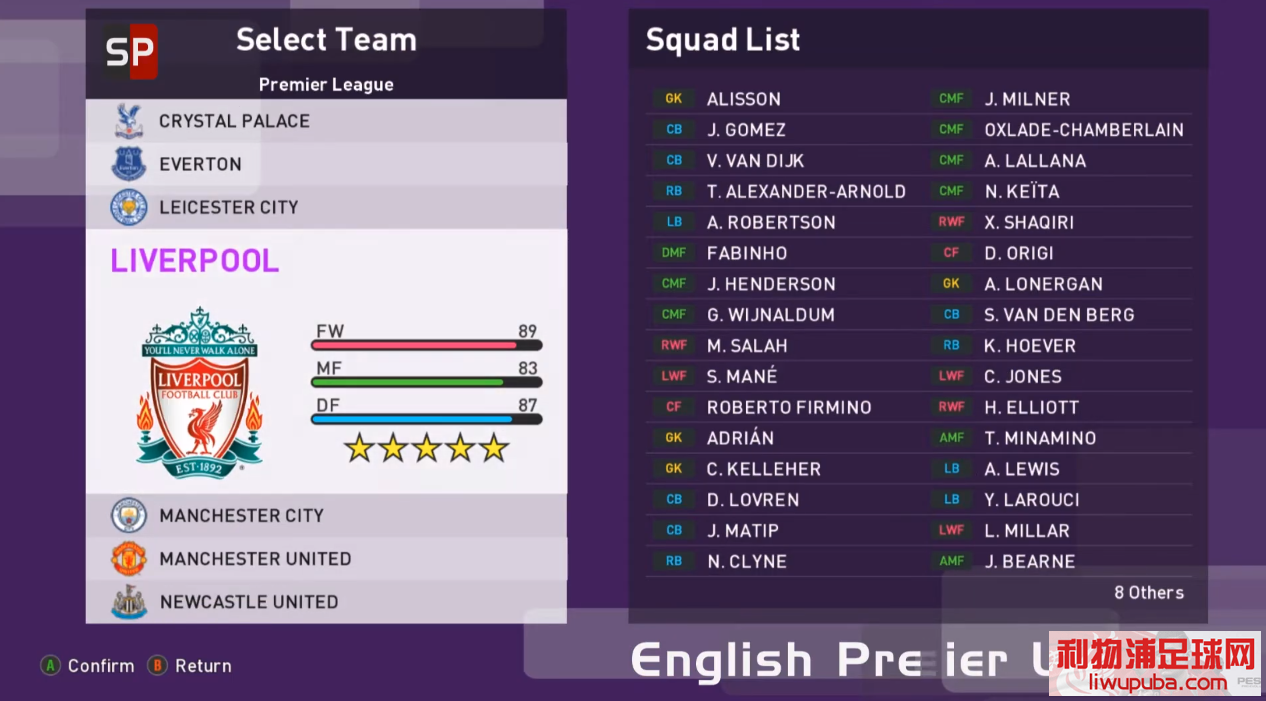Click the SP logo icon
Screen dimensions: 1266x701
130,51
